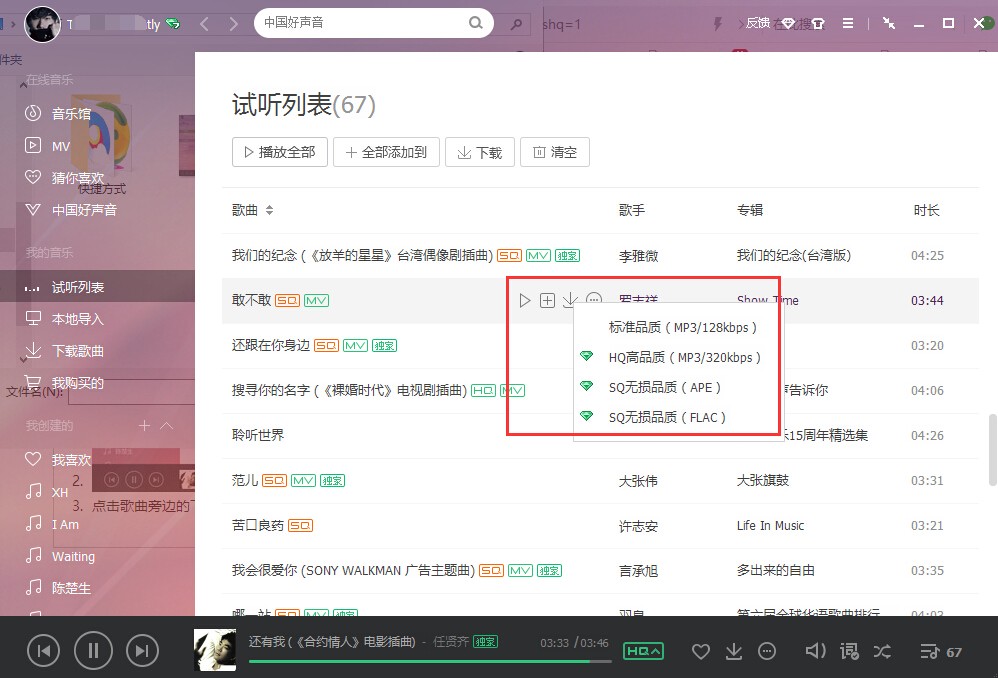Open lyrics display from the player bar
Image resolution: width=998 pixels, height=678 pixels.
848,651
